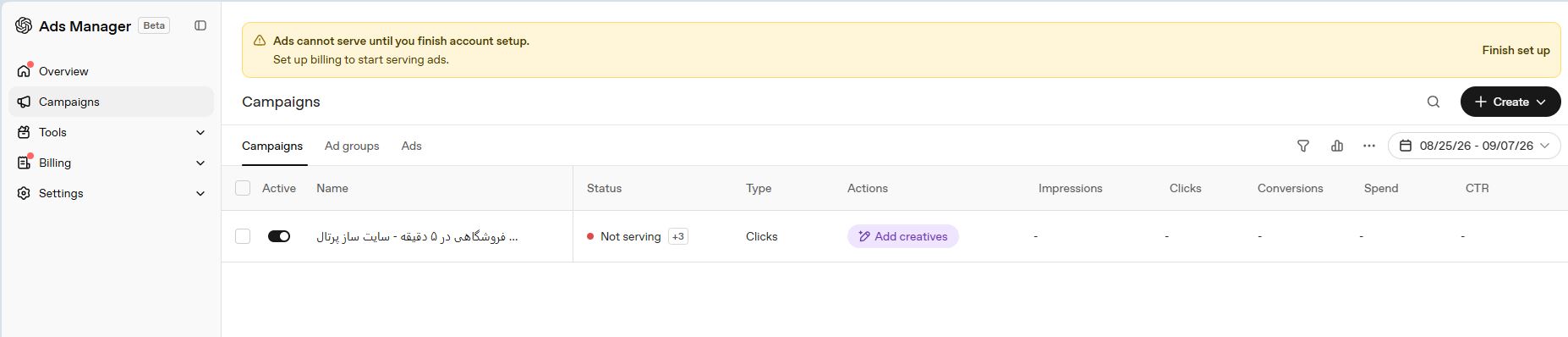Open the filter funnel icon
1568x337 pixels.
[1303, 146]
